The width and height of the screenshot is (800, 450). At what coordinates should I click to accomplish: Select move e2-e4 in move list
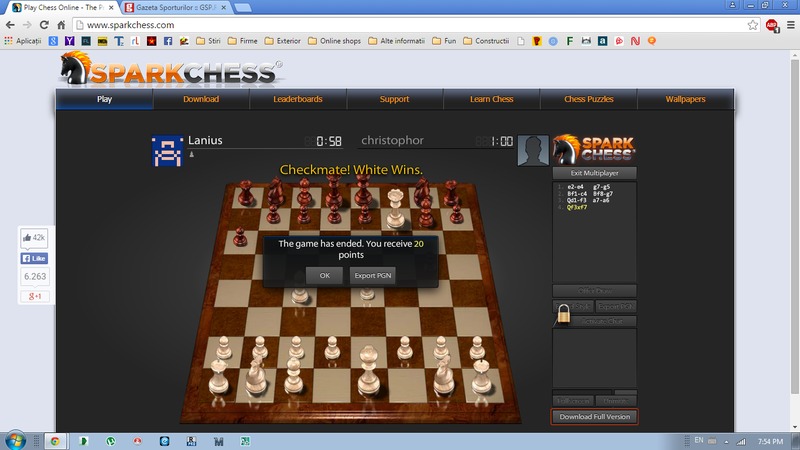[x=576, y=187]
